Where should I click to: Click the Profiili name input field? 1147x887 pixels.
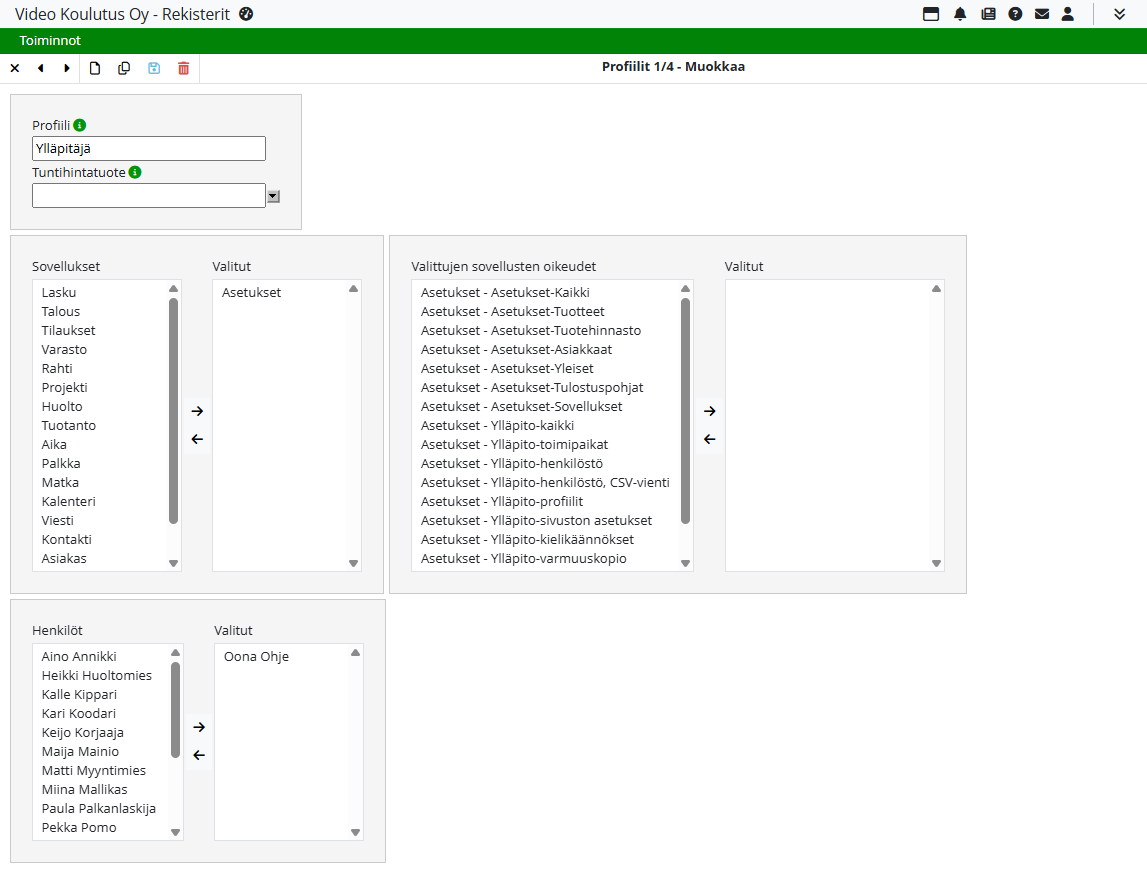[x=149, y=149]
